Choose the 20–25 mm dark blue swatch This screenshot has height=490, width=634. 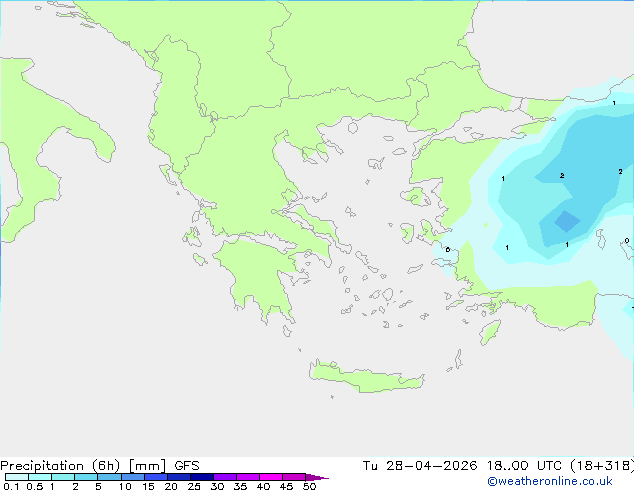179,477
